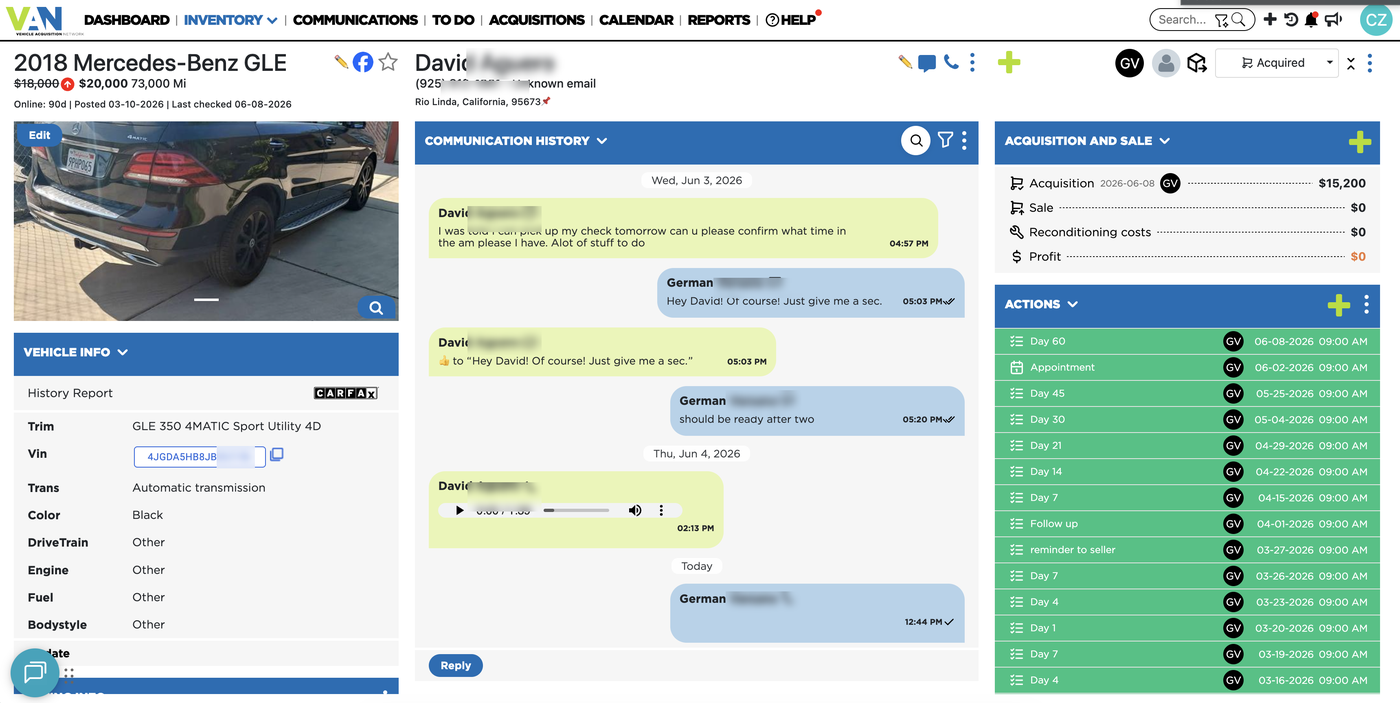1400x703 pixels.
Task: Edit vehicle details with the pencil icon beside GLE title
Action: pos(341,62)
